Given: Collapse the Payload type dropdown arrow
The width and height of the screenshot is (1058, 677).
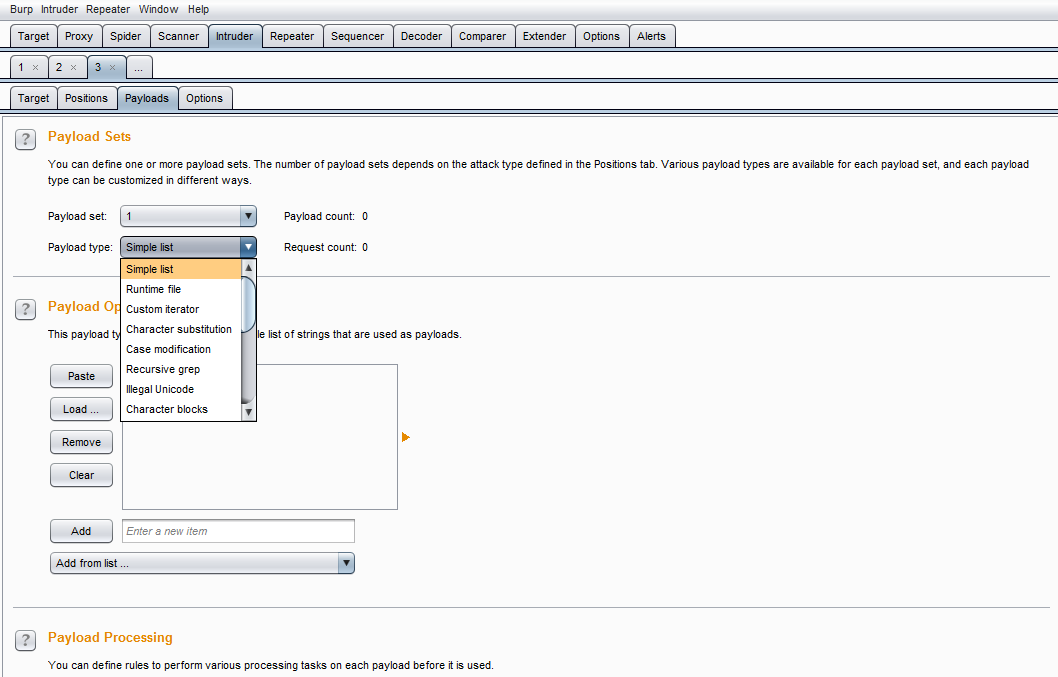Looking at the screenshot, I should [x=248, y=247].
